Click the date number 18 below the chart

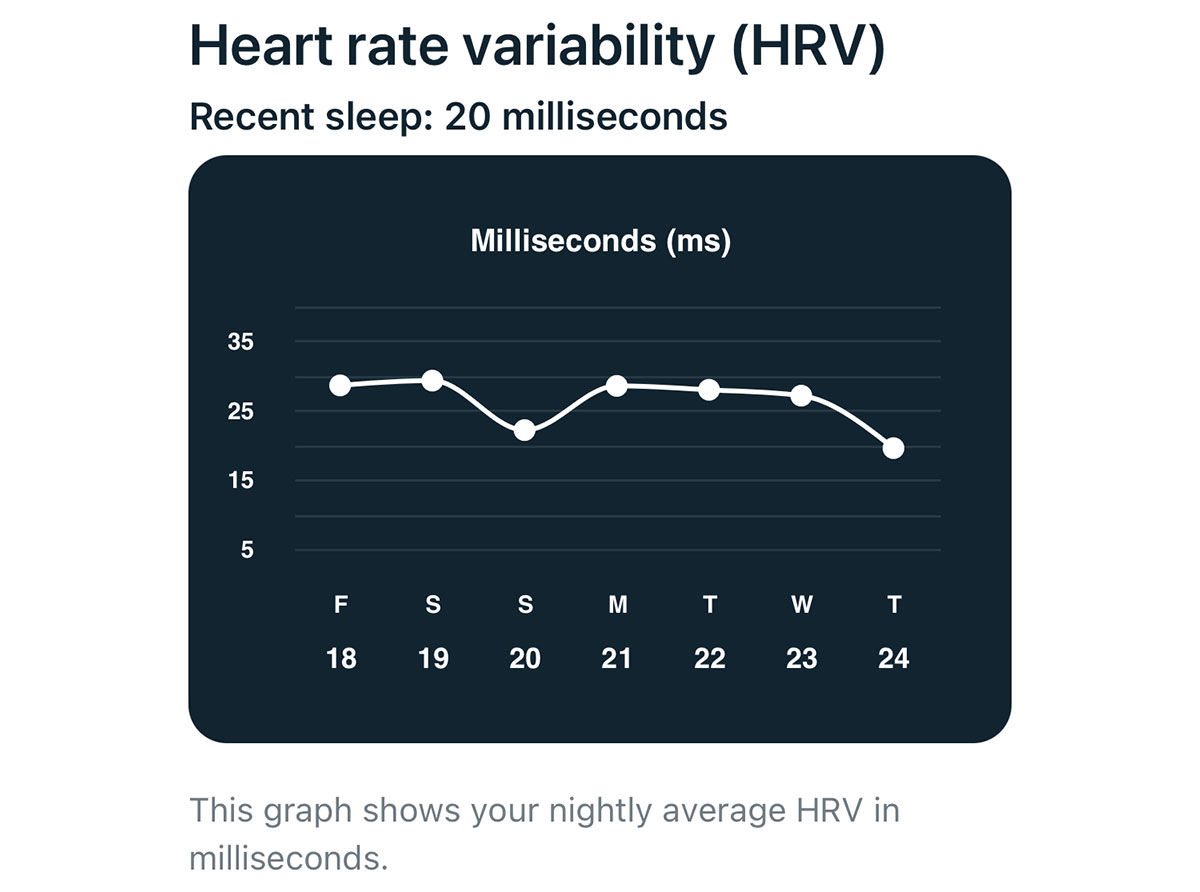point(341,659)
